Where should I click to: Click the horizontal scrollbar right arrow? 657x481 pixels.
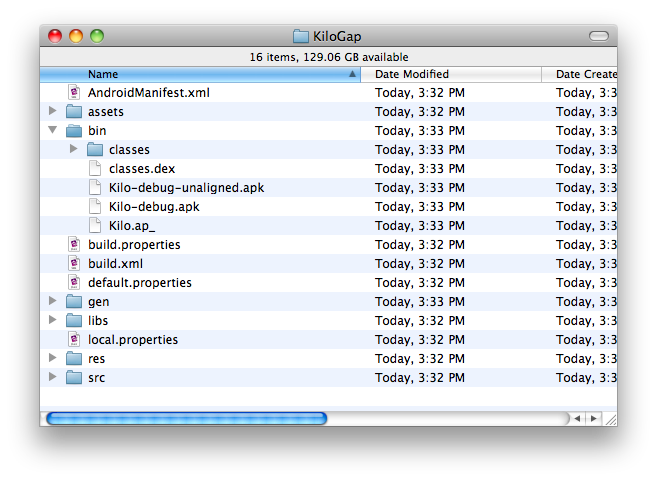click(x=593, y=418)
